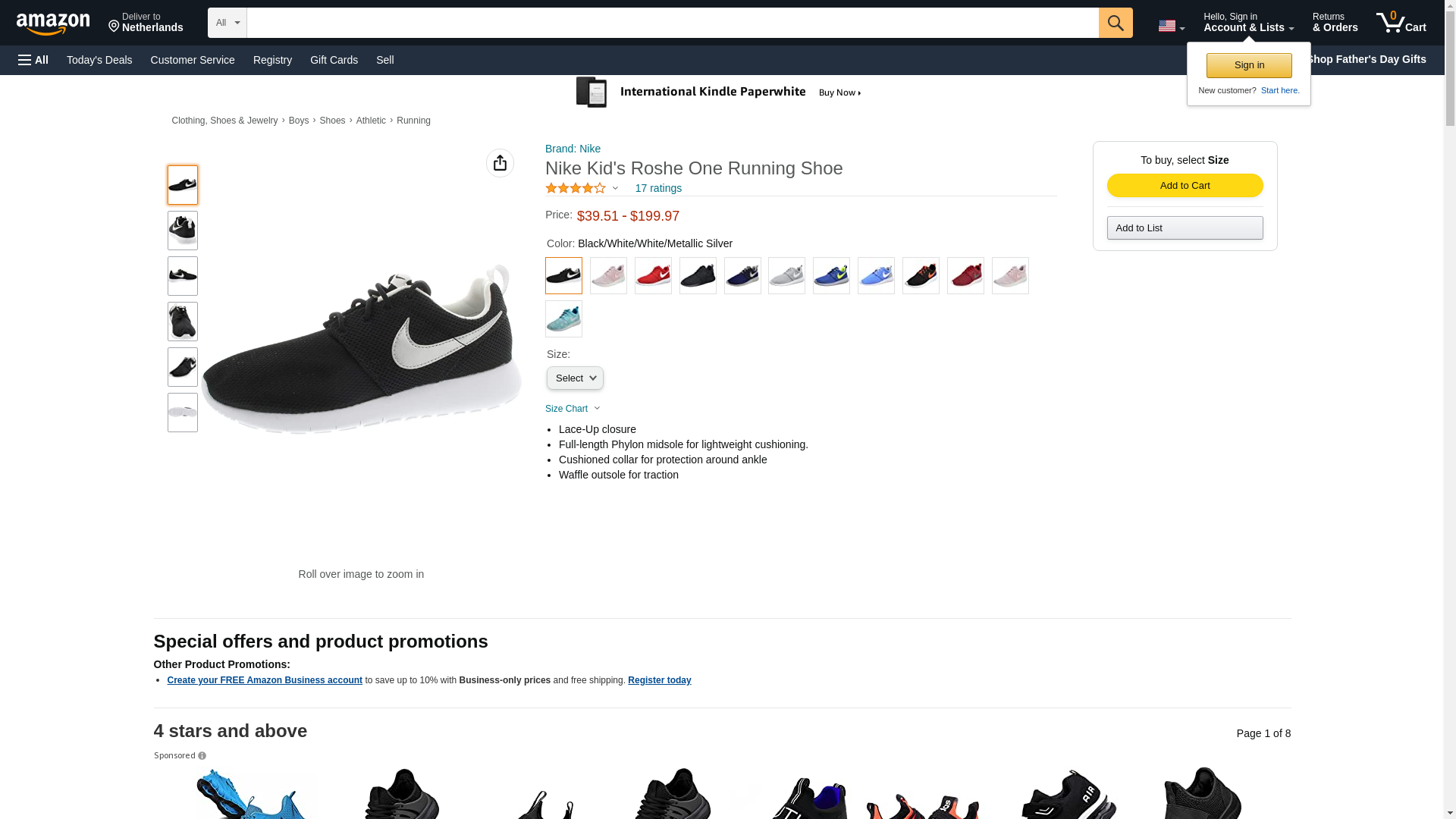Click the Amazon logo
Viewport: 1456px width, 819px height.
coord(53,24)
